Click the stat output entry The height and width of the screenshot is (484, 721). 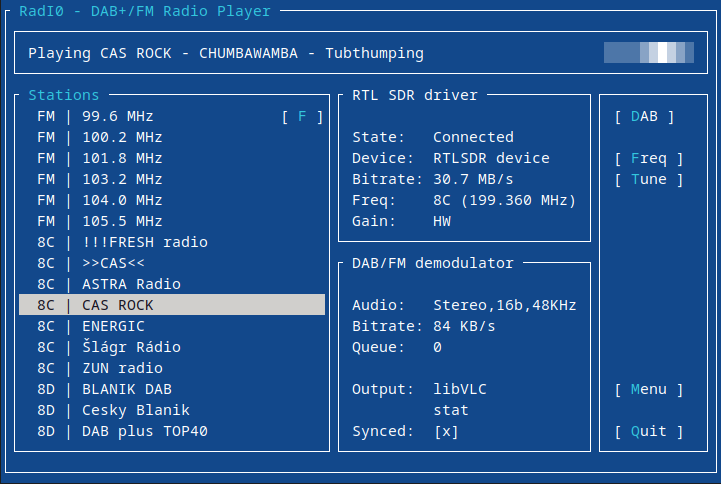coord(451,410)
